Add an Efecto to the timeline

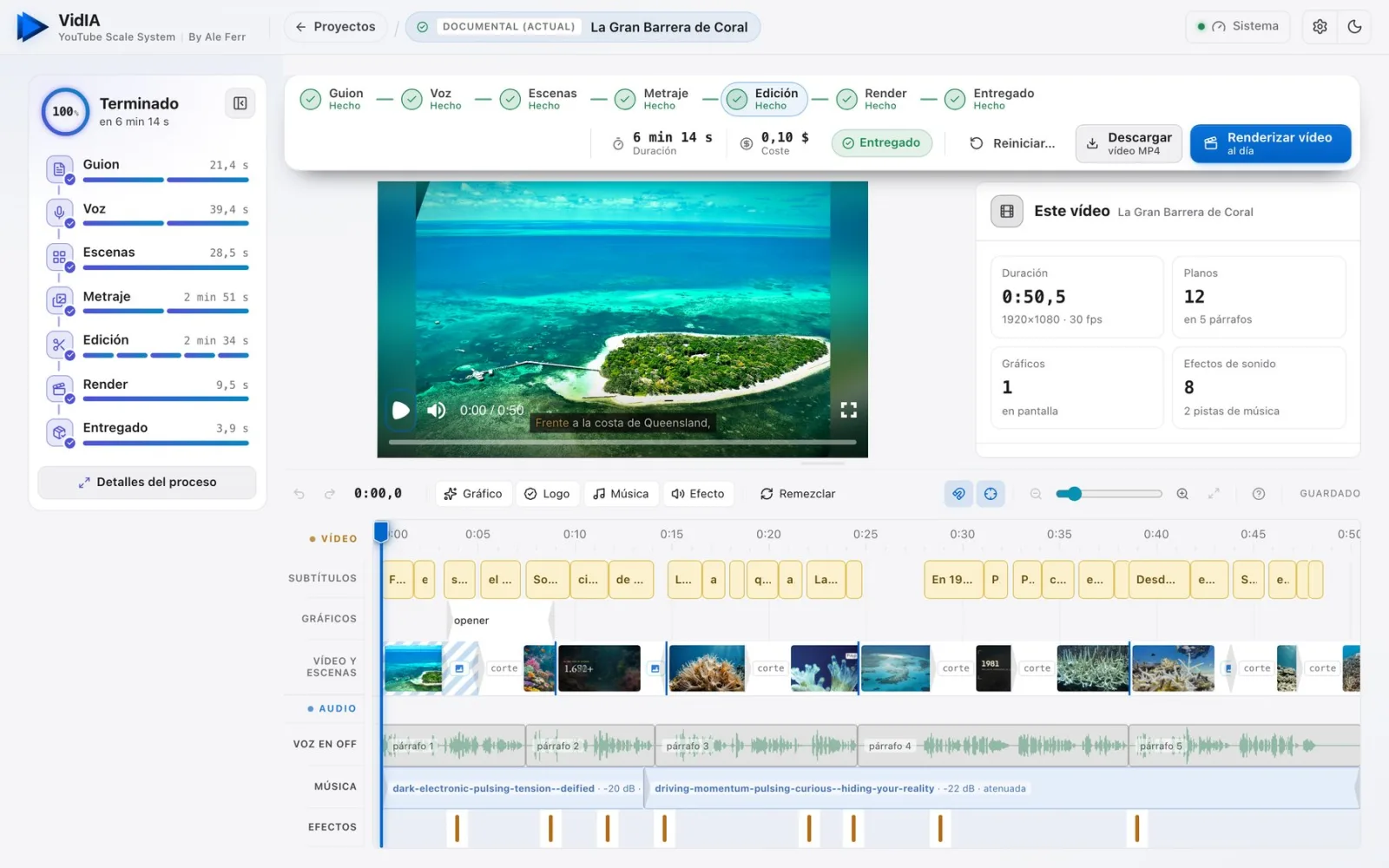698,494
